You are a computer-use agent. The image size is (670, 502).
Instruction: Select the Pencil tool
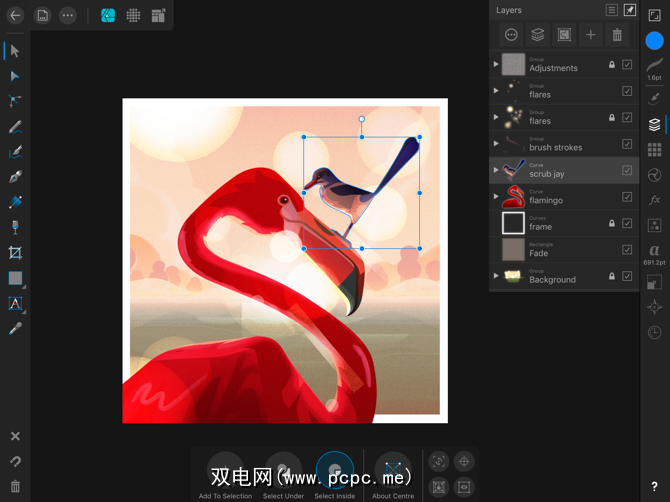coord(15,127)
